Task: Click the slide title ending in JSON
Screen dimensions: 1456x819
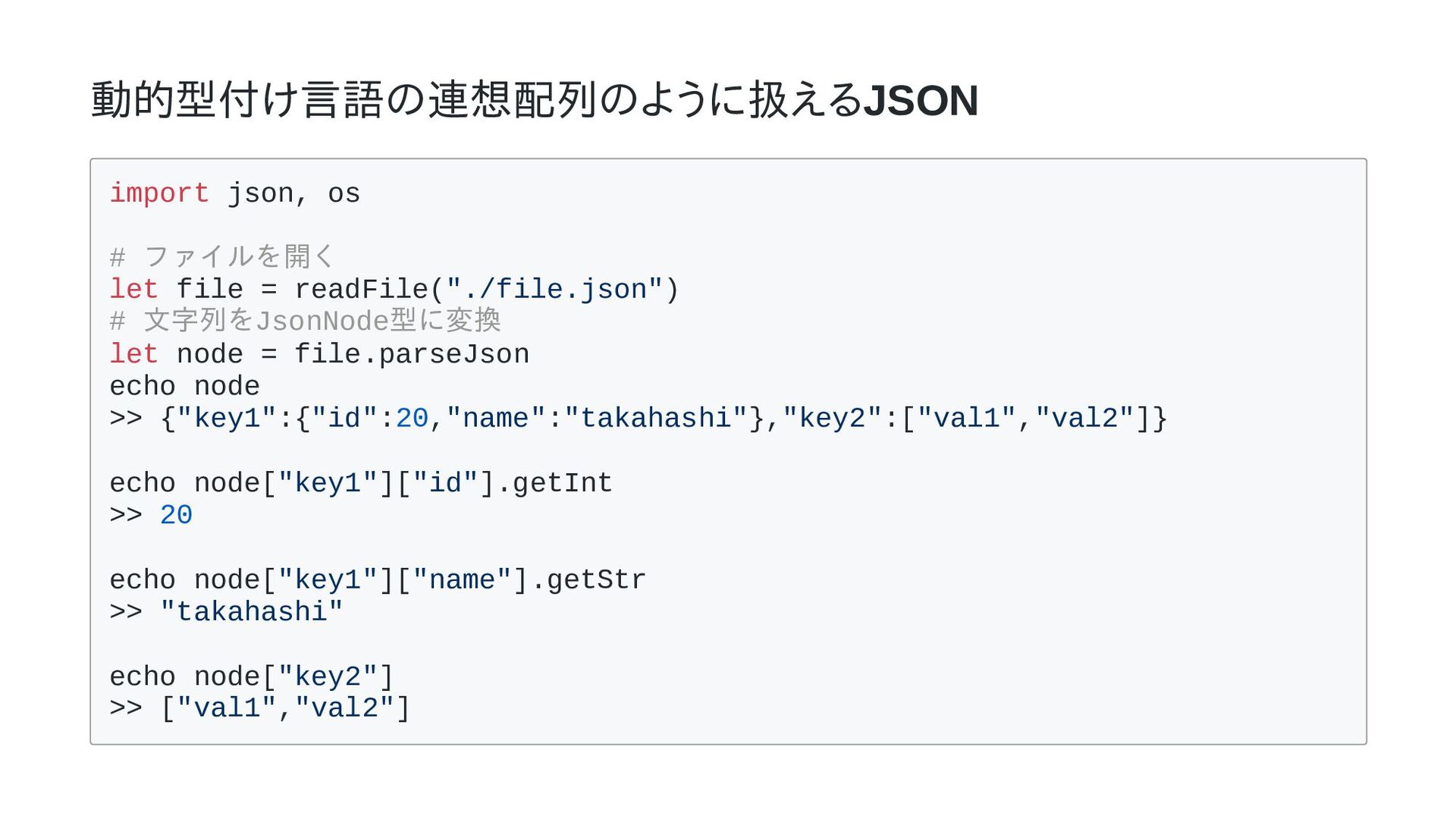Action: click(535, 100)
